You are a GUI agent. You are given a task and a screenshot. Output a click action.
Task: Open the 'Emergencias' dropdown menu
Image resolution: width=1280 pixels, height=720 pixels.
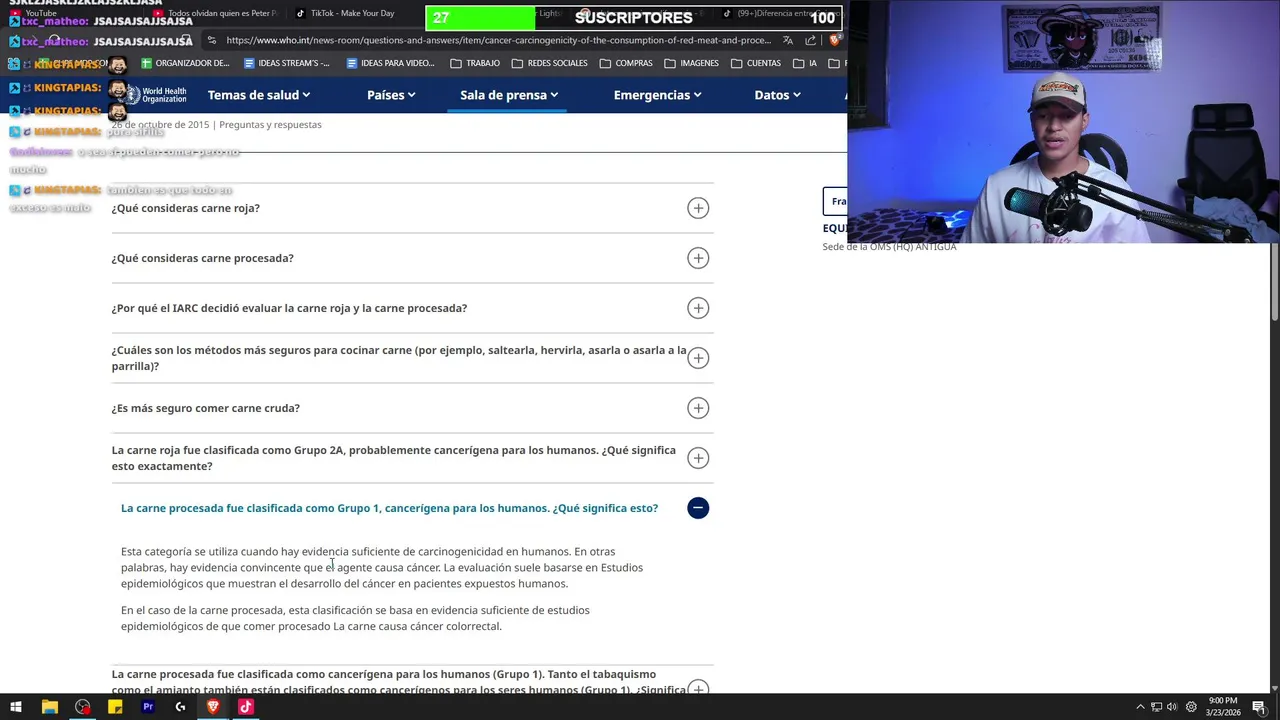[x=657, y=95]
